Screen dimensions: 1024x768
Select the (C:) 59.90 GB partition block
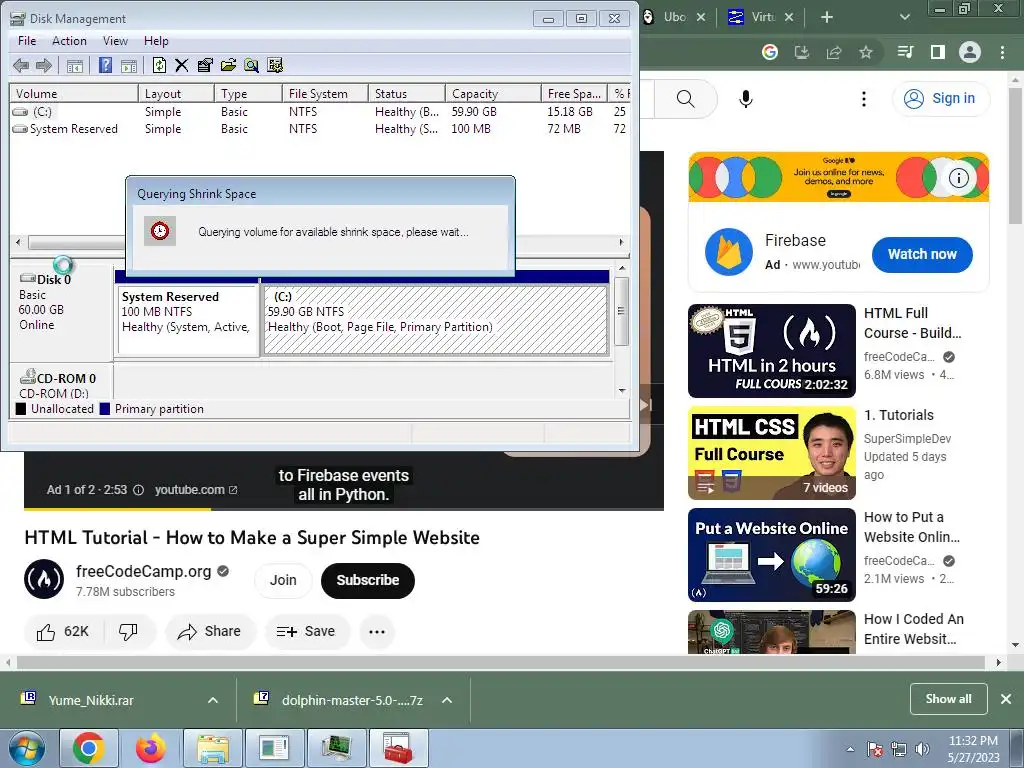[x=436, y=319]
